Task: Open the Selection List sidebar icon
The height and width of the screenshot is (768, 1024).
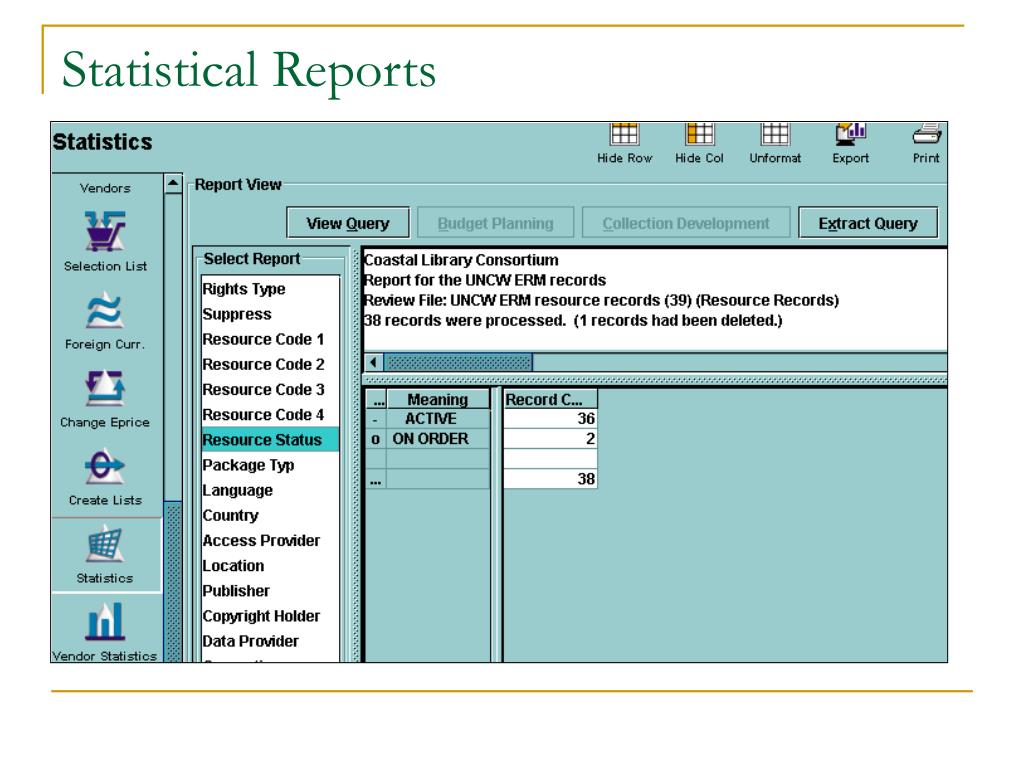Action: 104,231
